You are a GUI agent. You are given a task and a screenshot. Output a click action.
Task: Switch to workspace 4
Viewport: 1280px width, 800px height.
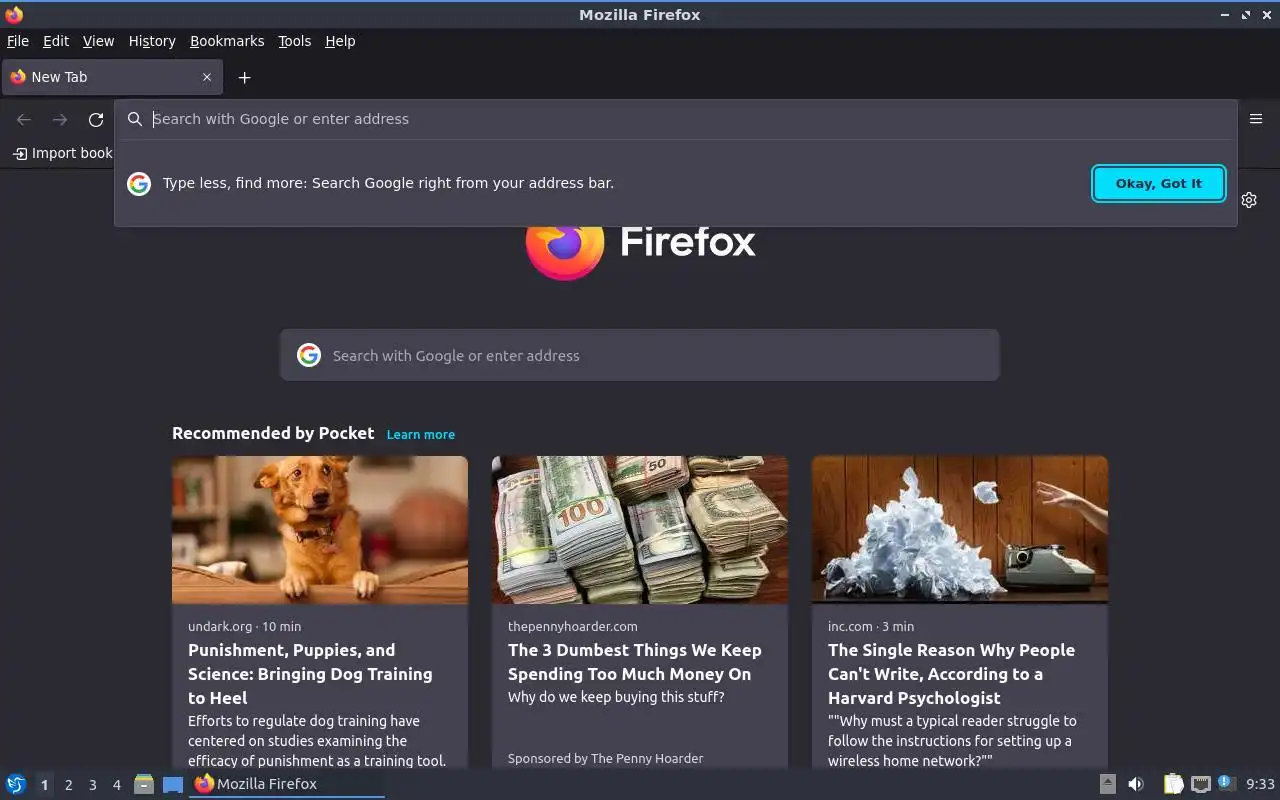[116, 785]
